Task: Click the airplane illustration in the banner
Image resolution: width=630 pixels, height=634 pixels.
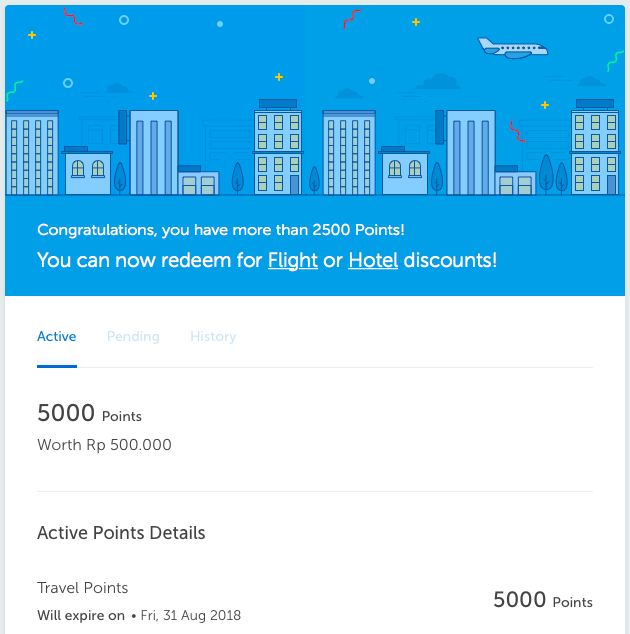Action: [x=512, y=48]
